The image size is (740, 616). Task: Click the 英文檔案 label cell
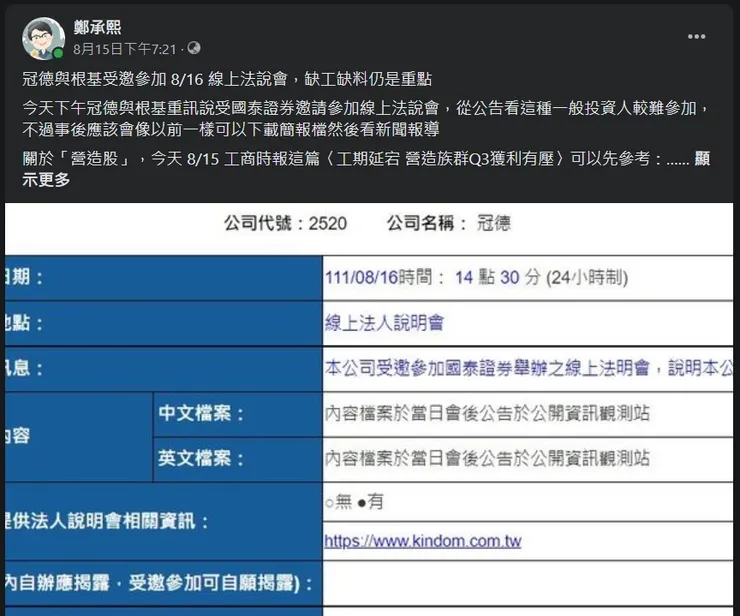point(237,459)
